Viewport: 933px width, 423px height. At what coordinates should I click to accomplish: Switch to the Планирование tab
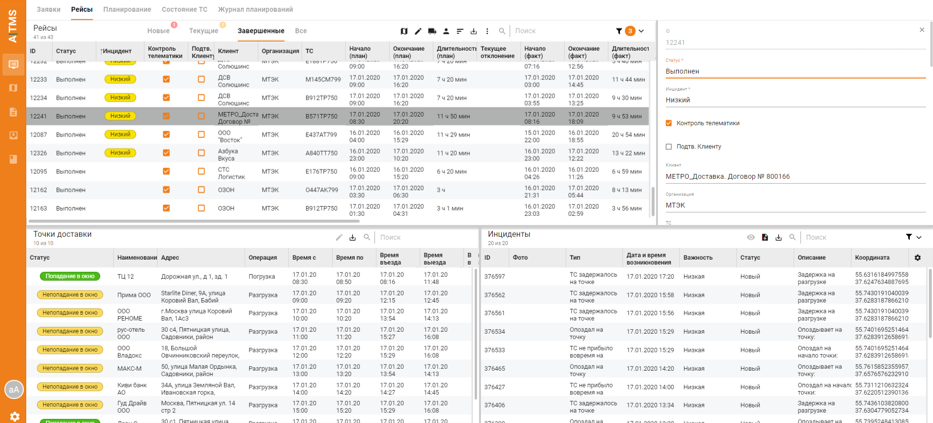pos(127,9)
